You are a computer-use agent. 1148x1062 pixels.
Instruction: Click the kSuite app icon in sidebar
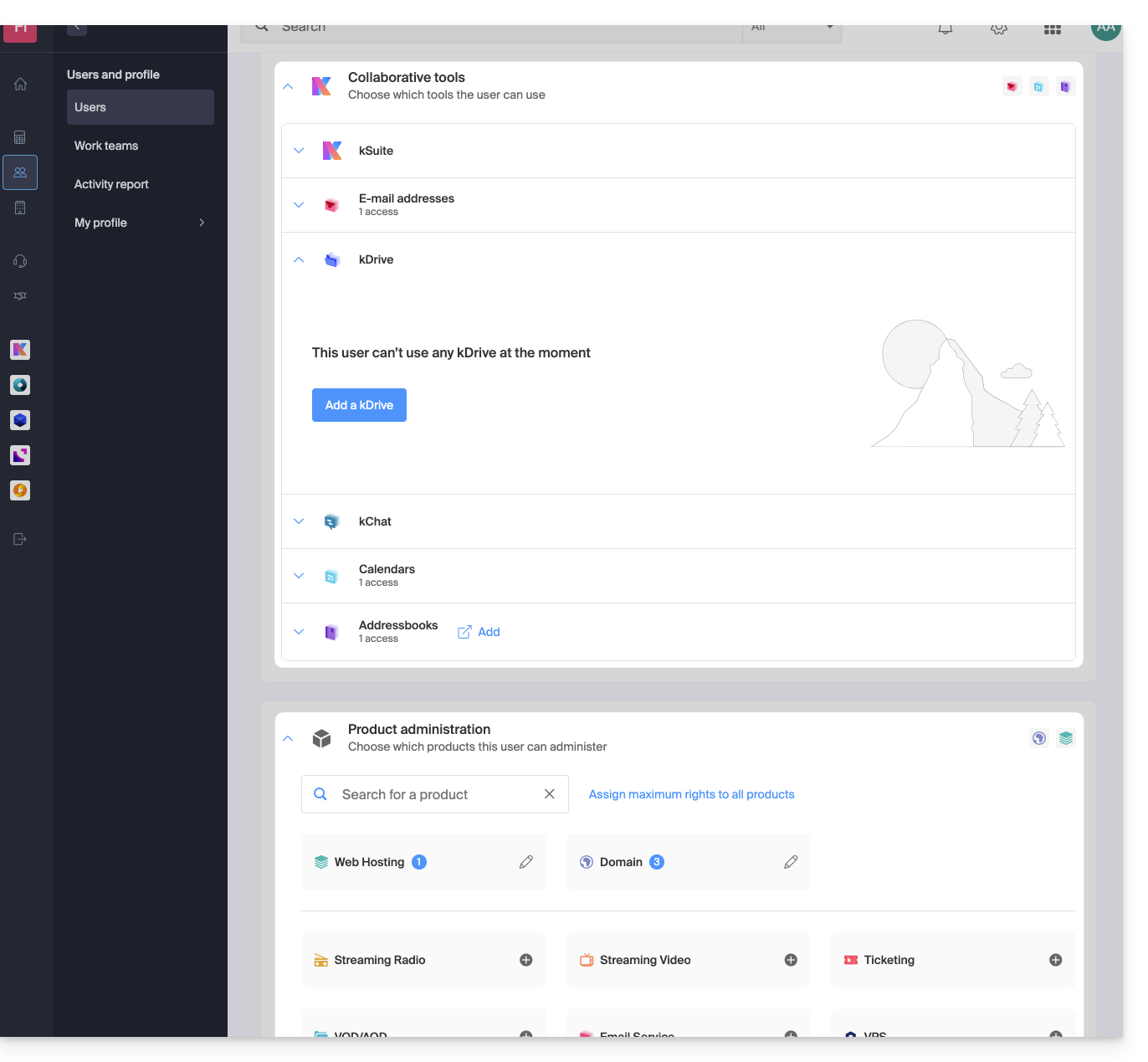(x=20, y=350)
